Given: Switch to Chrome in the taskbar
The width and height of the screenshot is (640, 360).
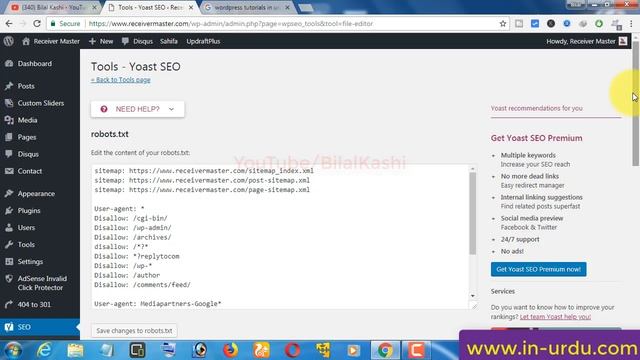Looking at the screenshot, I should tap(384, 350).
